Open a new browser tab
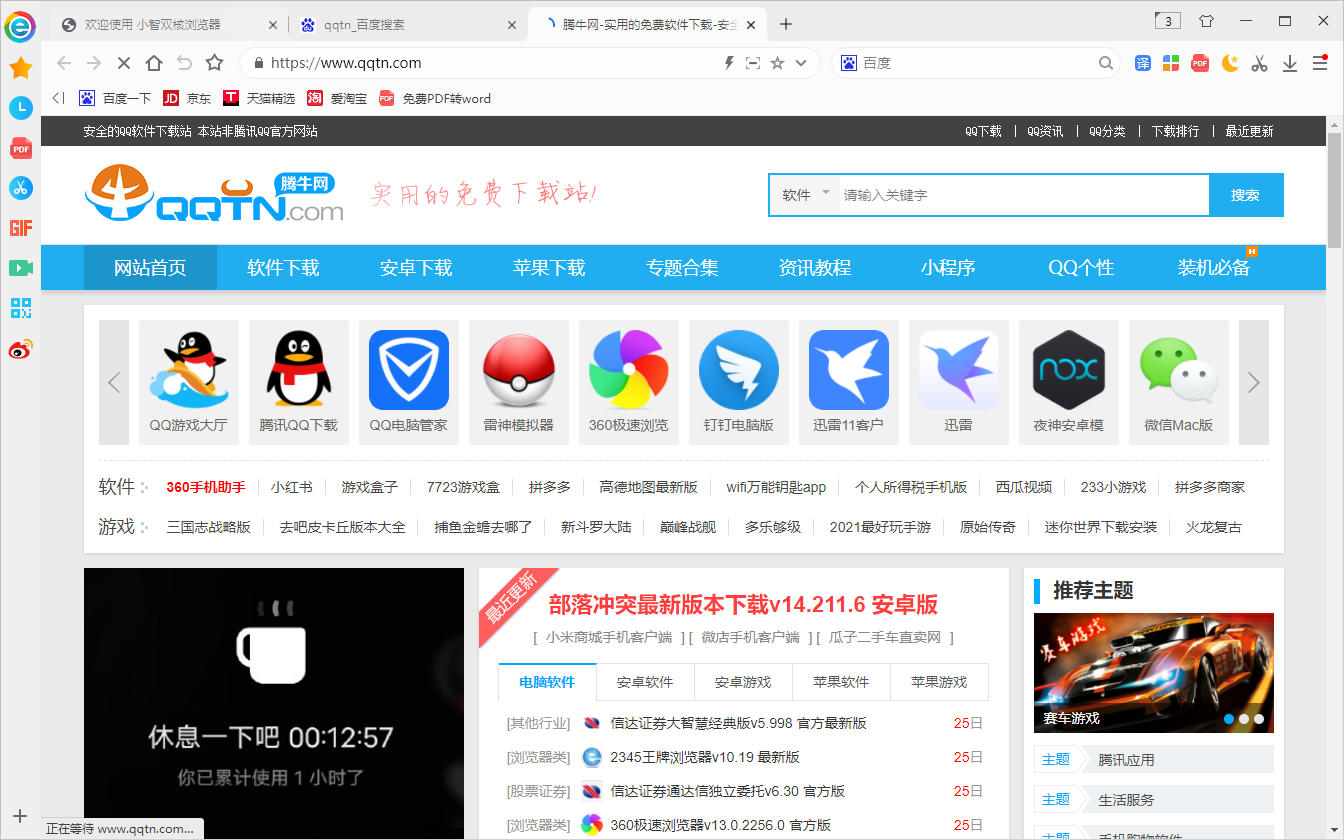Viewport: 1344px width, 840px height. pyautogui.click(x=786, y=24)
